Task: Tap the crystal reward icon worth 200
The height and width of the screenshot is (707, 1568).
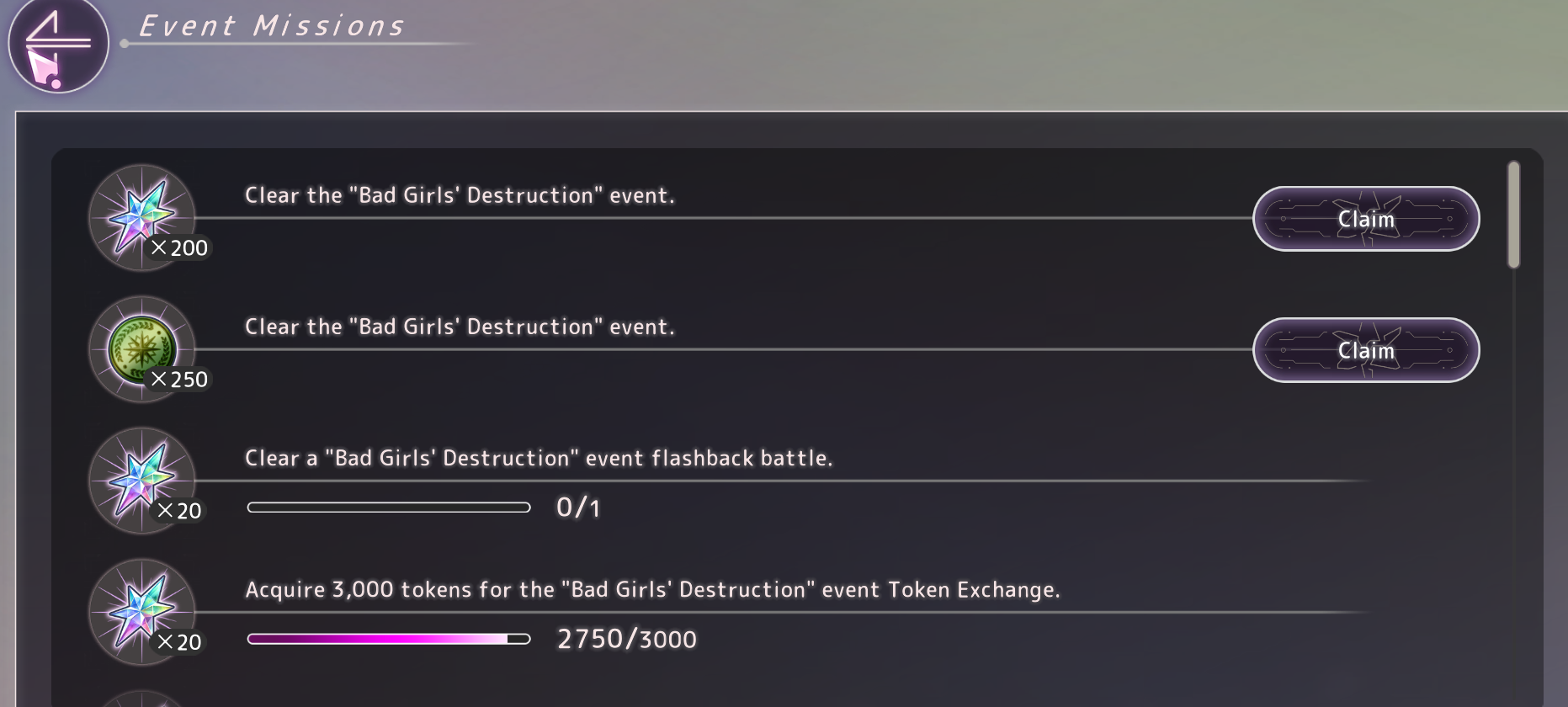Action: (x=141, y=215)
